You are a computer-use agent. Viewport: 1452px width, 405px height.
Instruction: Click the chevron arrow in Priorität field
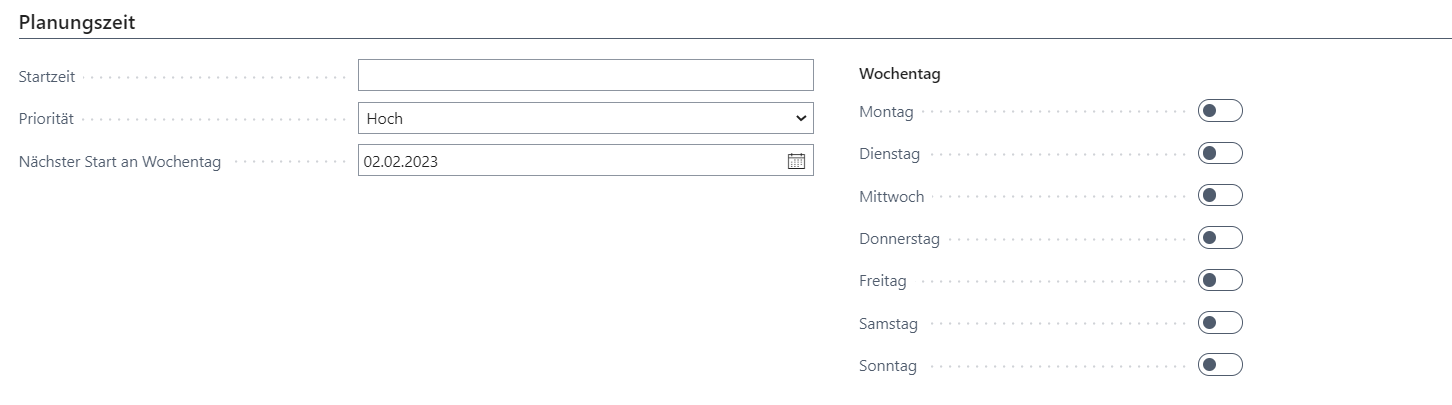click(800, 118)
